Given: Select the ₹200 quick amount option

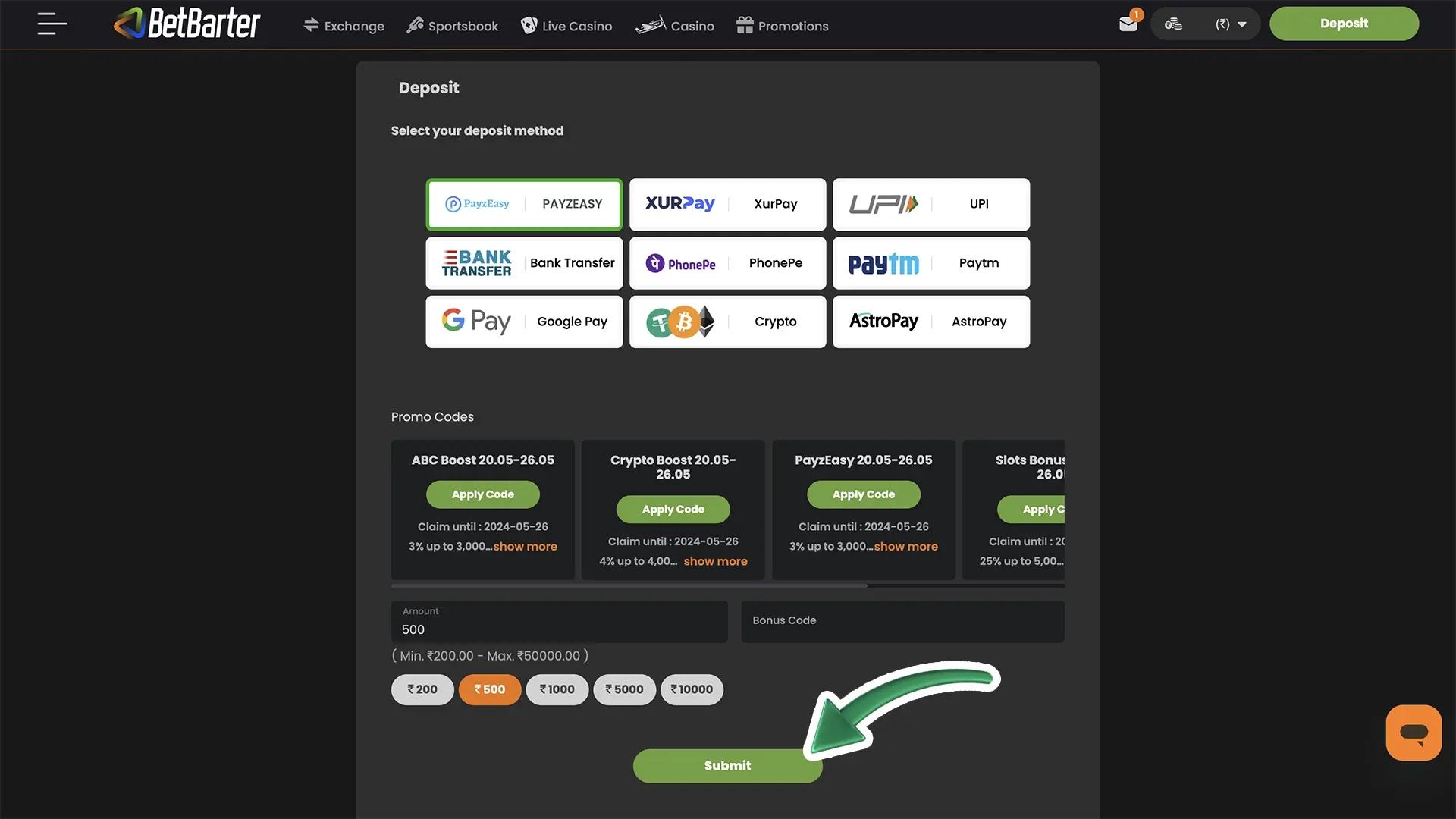Looking at the screenshot, I should (422, 689).
